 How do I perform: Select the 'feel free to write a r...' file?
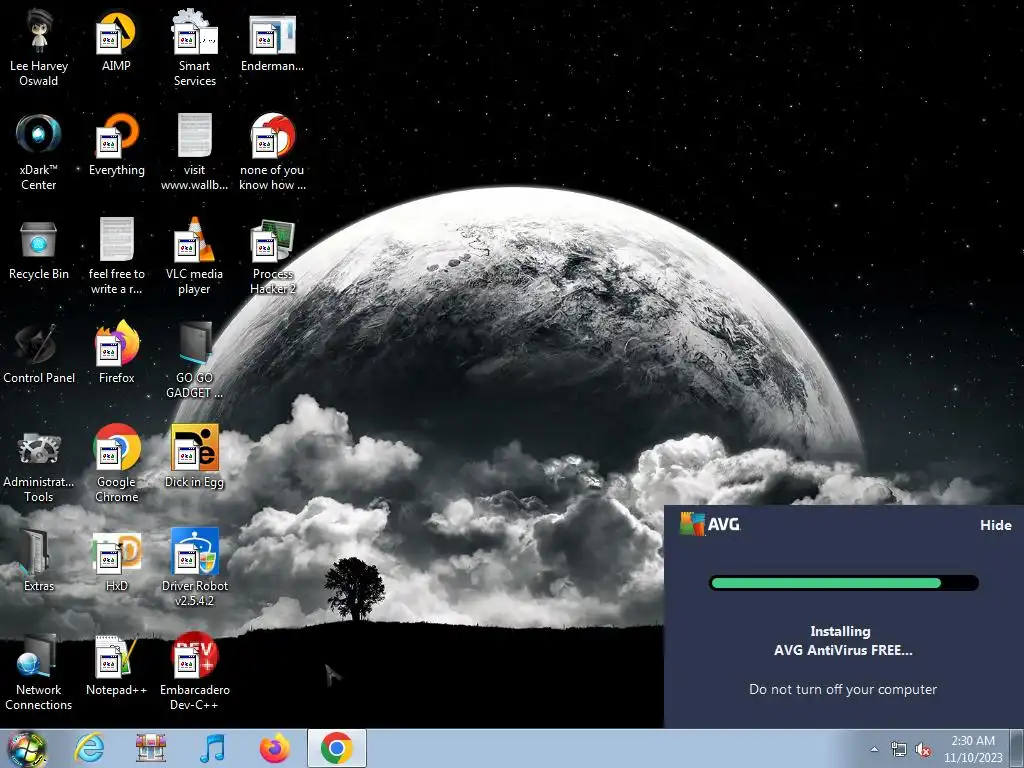click(x=116, y=256)
